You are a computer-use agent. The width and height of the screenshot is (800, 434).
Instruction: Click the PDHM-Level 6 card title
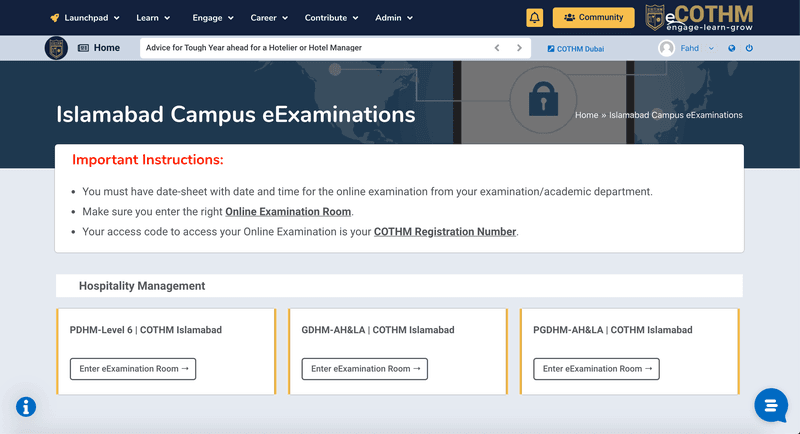tap(145, 330)
